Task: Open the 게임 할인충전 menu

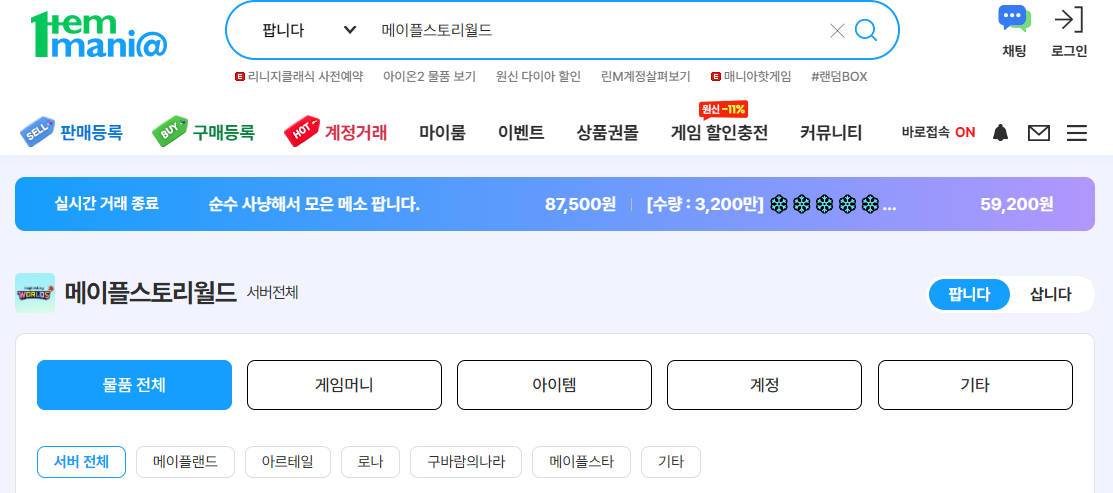Action: (720, 133)
